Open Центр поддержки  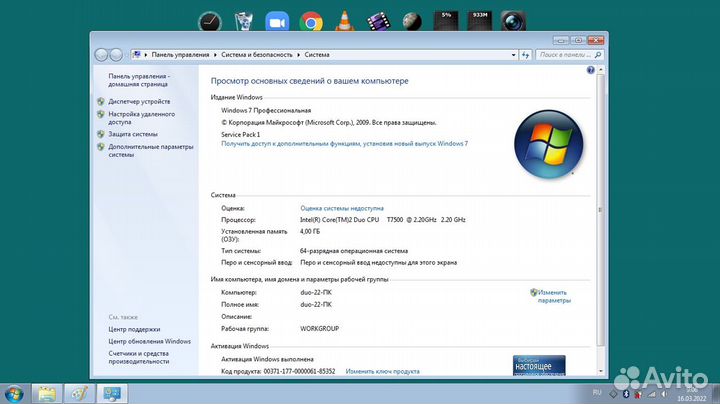(x=134, y=329)
